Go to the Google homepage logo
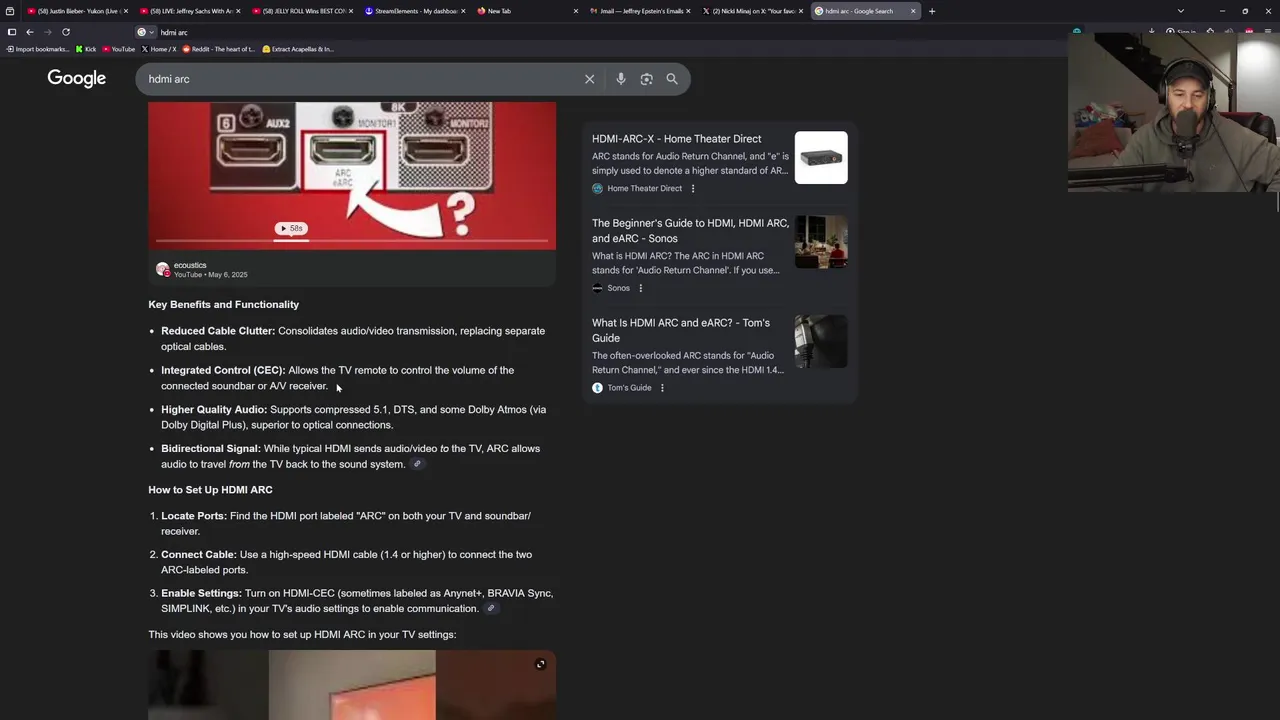Screen dimensions: 1280x720 coord(76,79)
